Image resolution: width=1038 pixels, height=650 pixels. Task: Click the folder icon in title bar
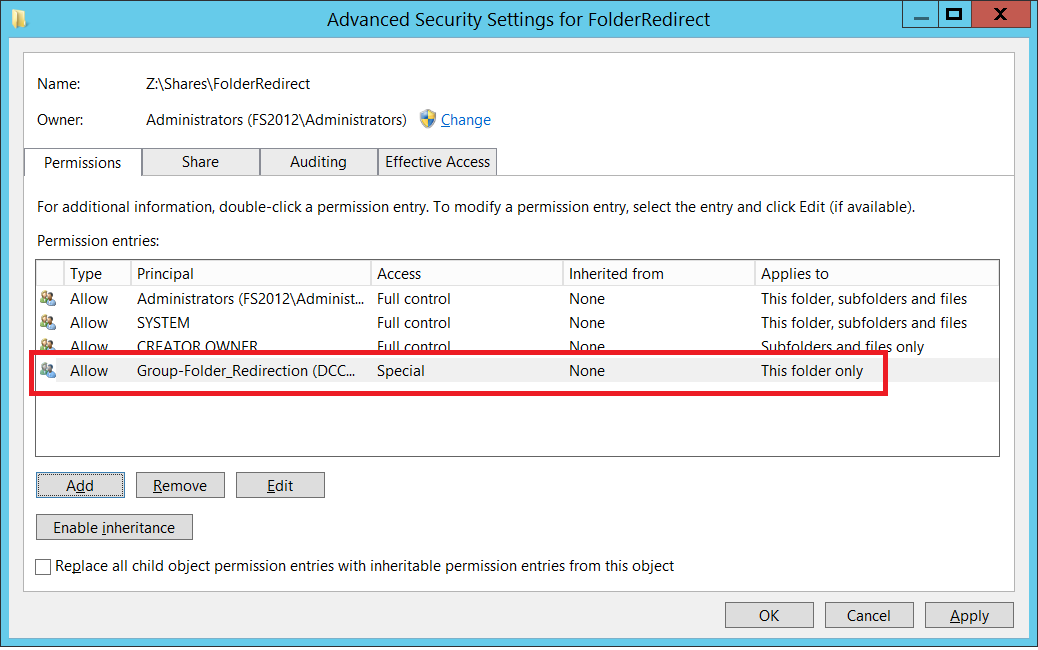(x=19, y=19)
